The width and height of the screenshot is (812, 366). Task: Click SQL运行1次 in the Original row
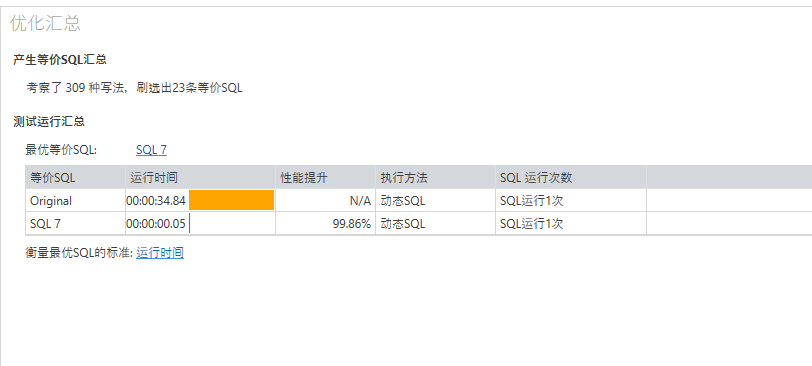coord(532,201)
